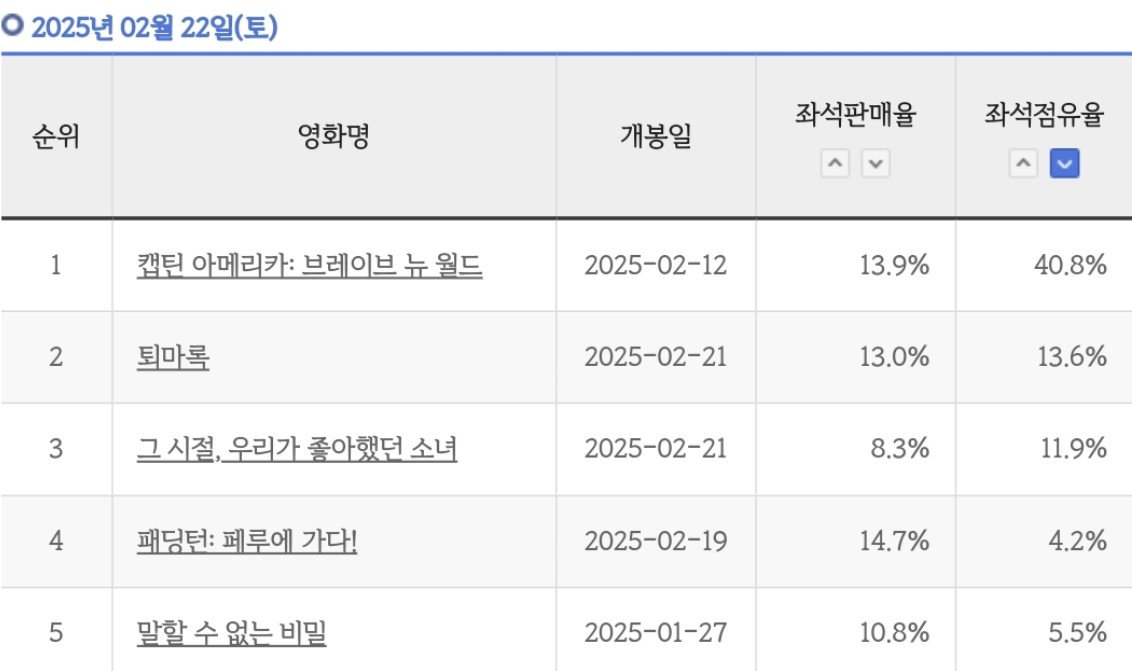Click the 좌석점유율 header label
Screen dimensions: 1132x671
[x=1043, y=117]
